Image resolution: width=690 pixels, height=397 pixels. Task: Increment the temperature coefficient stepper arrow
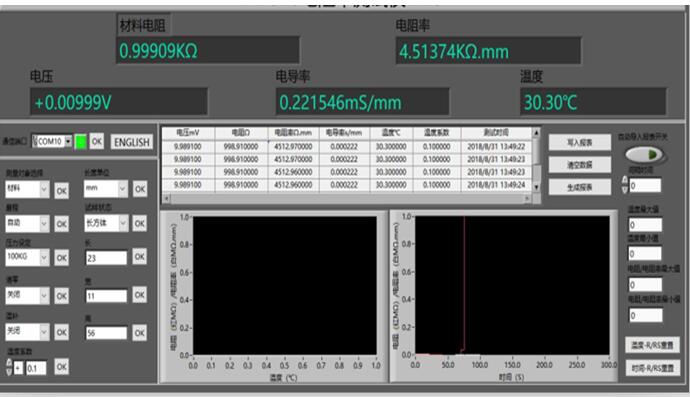click(x=9, y=362)
